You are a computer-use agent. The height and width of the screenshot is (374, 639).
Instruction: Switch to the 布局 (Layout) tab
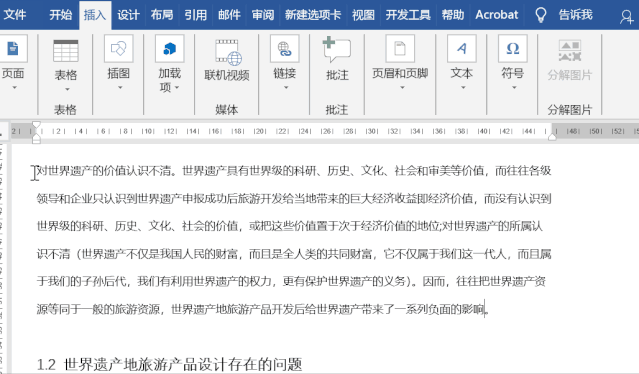pyautogui.click(x=162, y=15)
